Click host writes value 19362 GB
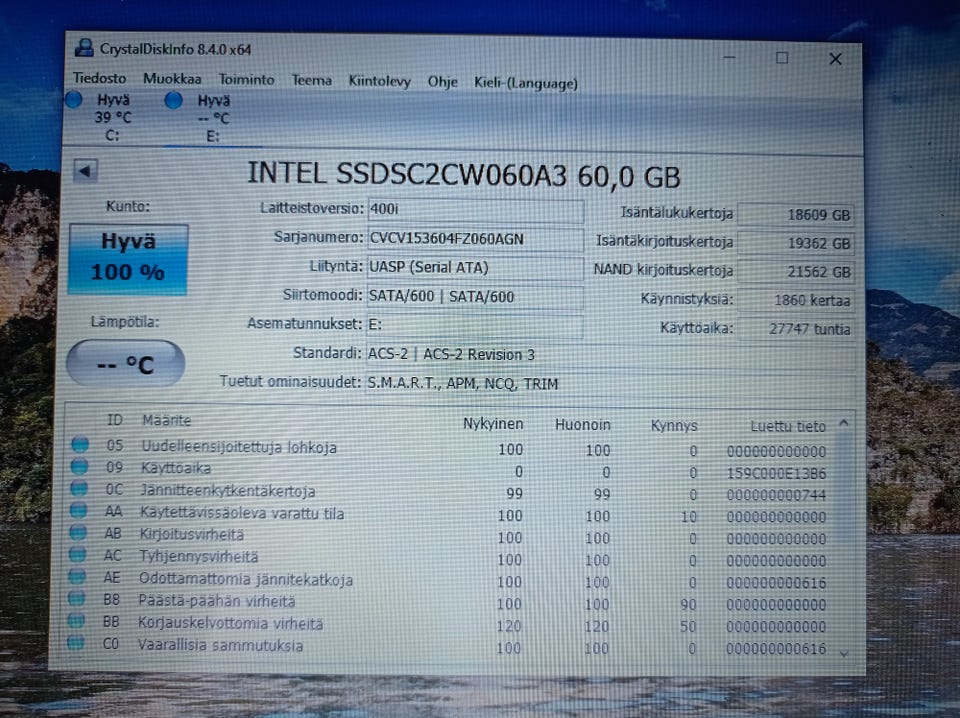The width and height of the screenshot is (960, 718). pos(796,243)
